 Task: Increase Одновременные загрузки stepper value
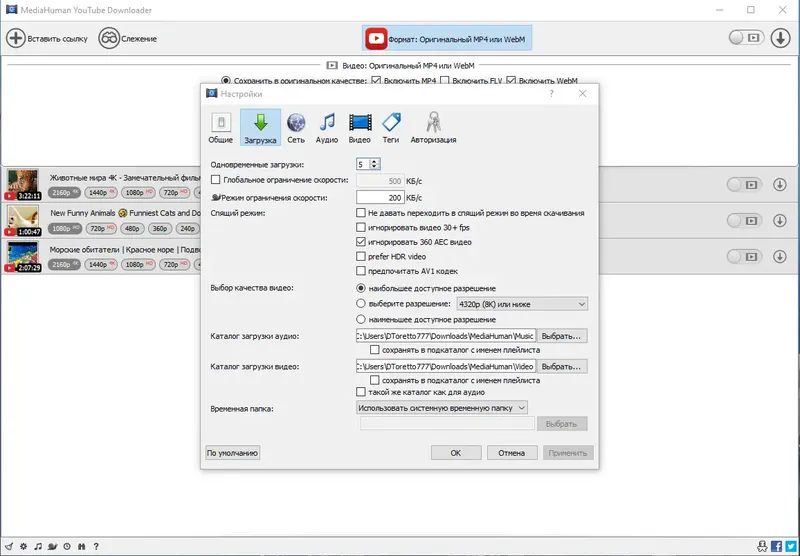374,161
